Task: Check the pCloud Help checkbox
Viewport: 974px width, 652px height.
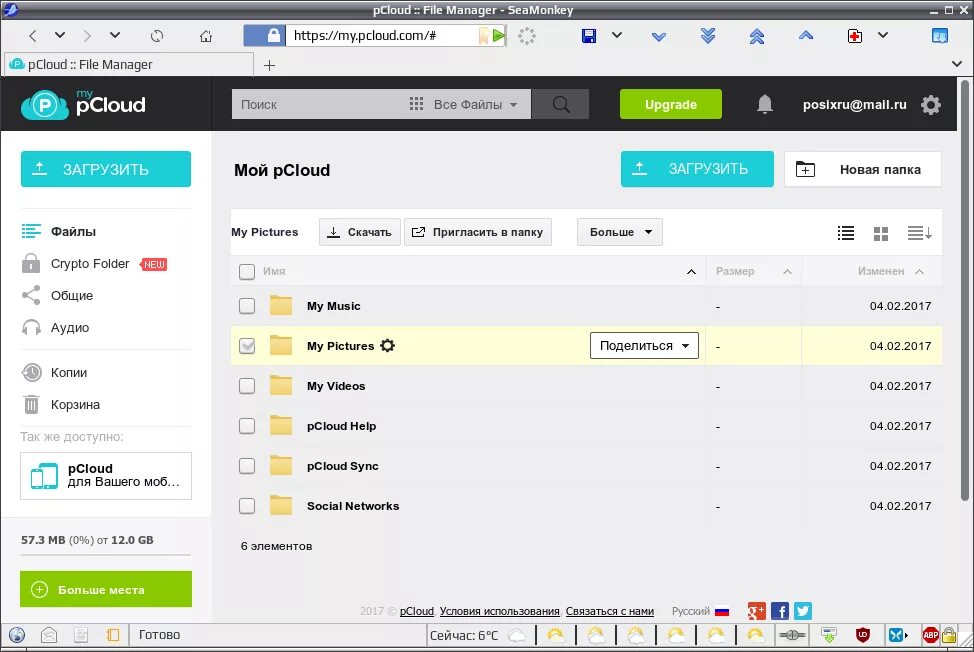Action: [x=247, y=426]
